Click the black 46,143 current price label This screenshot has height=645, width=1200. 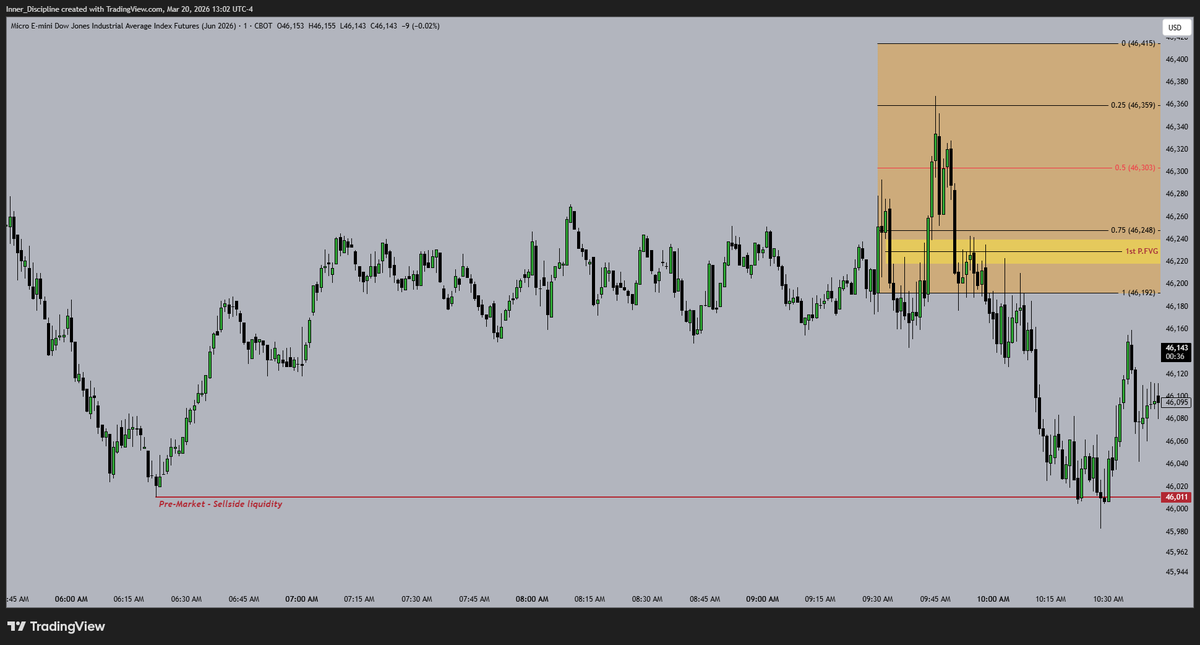[1176, 349]
